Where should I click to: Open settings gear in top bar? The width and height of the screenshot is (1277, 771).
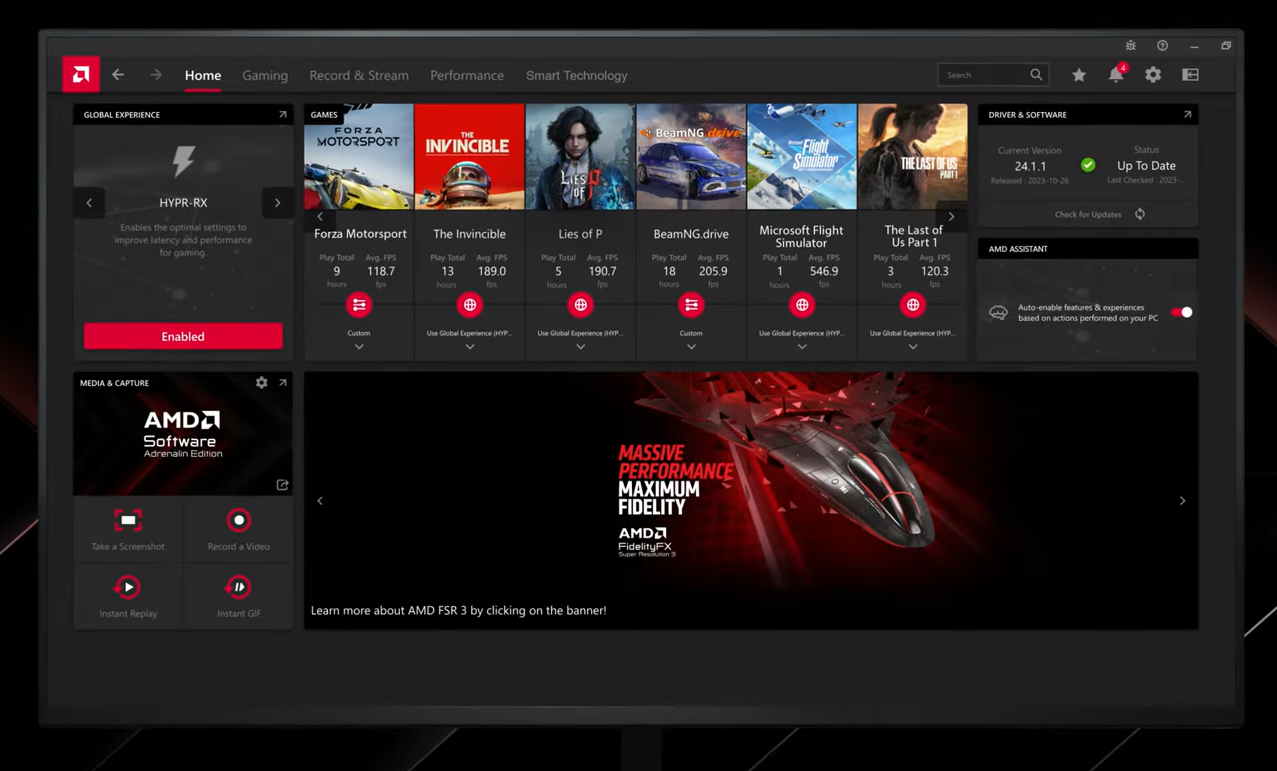click(x=1153, y=75)
